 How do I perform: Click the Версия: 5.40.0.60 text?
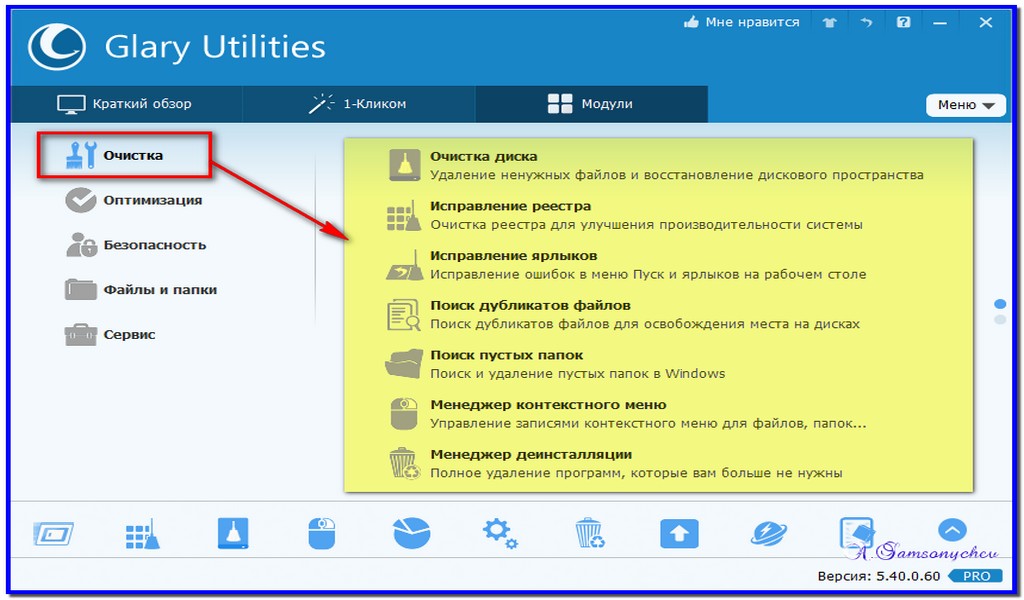[878, 576]
